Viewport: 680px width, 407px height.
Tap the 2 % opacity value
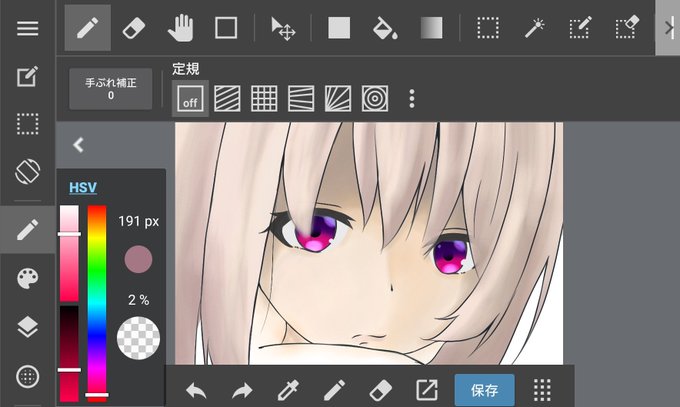[138, 300]
